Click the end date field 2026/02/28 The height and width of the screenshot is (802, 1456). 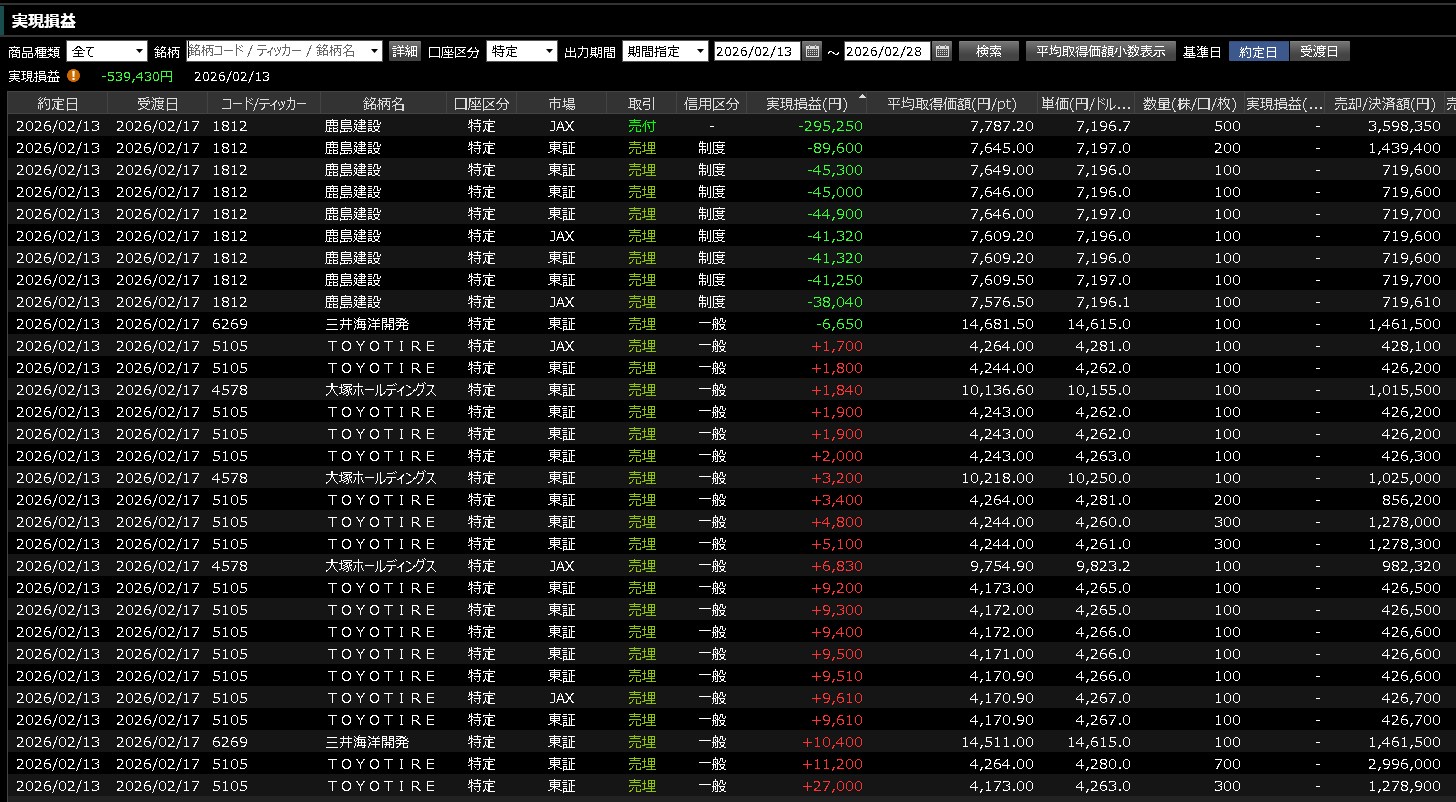(887, 51)
